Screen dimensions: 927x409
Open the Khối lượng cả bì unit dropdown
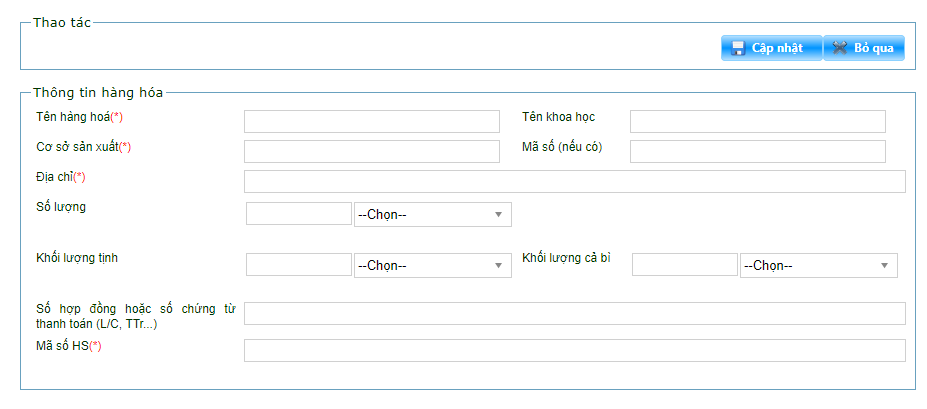pos(818,265)
